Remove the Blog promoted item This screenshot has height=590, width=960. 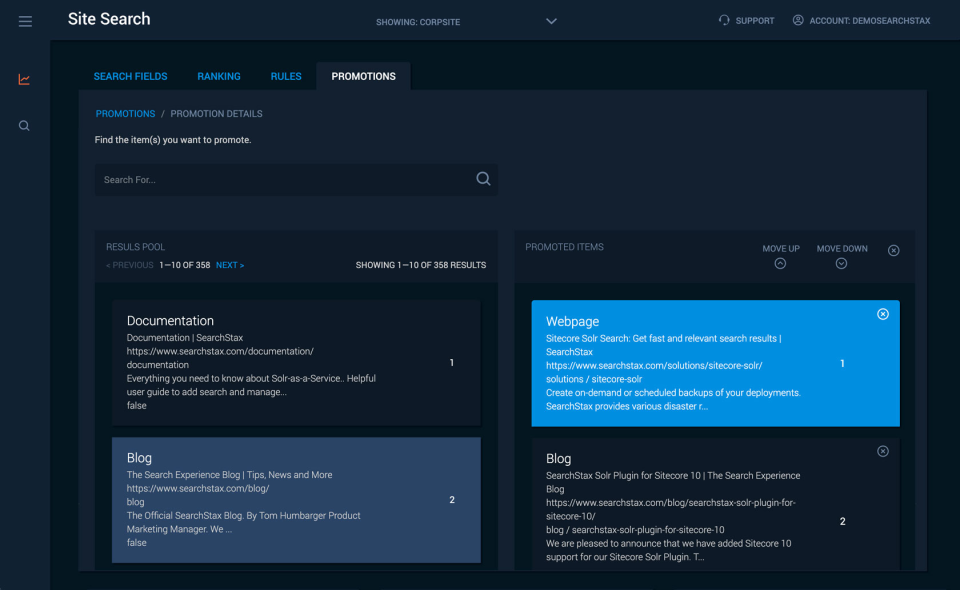pos(883,451)
